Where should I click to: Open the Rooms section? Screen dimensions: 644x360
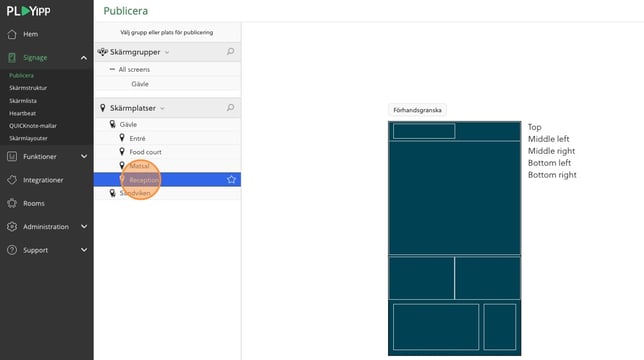(x=34, y=203)
